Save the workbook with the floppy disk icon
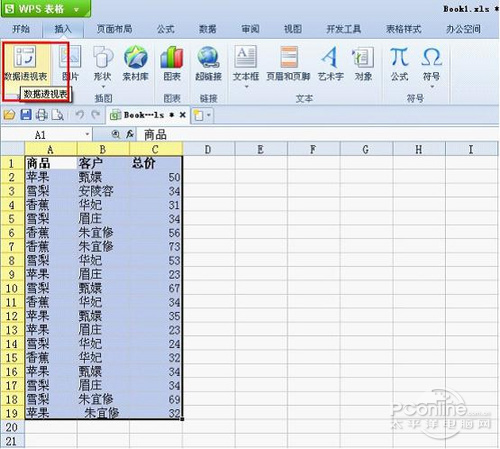This screenshot has height=449, width=500. click(26, 115)
